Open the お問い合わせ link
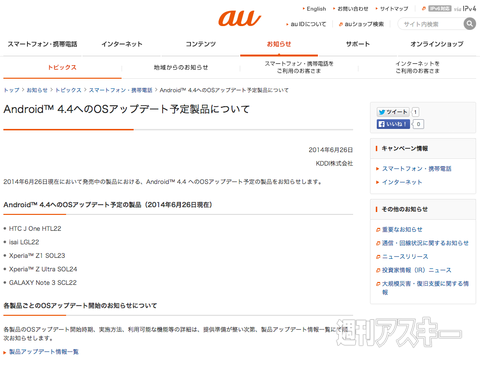Screen dimensions: 480x366 coord(353,9)
